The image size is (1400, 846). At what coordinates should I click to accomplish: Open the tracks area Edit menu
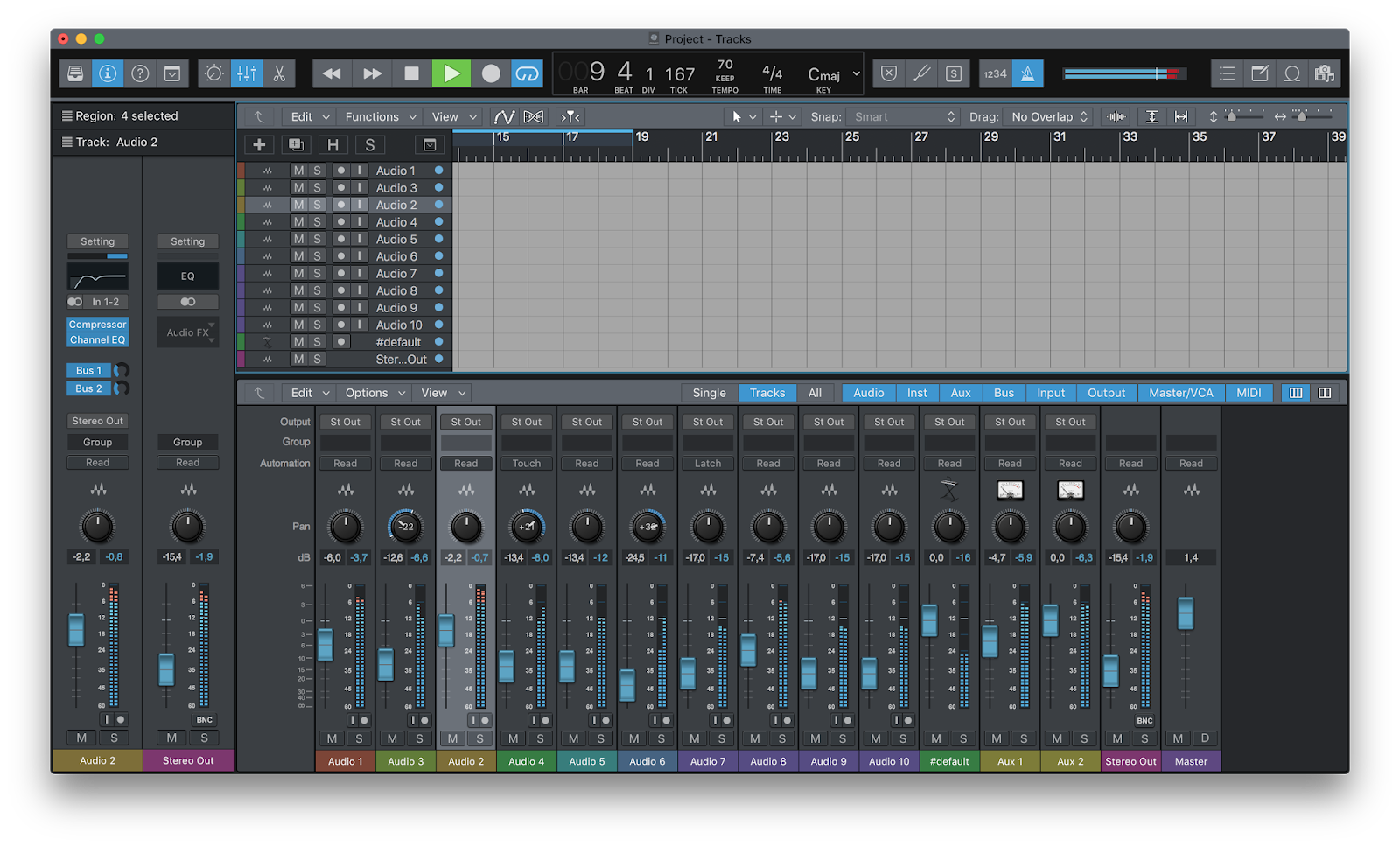310,116
